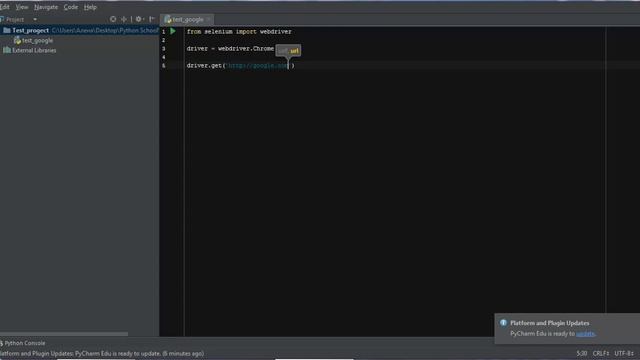Click webdriver.Chrome on line 3
This screenshot has height=360, width=640.
(x=246, y=49)
